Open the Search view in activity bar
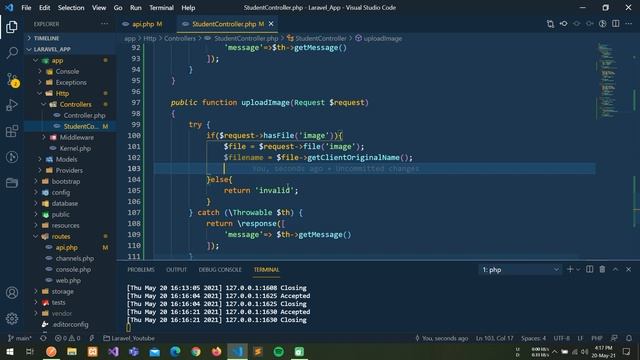640x360 pixels. click(12, 53)
